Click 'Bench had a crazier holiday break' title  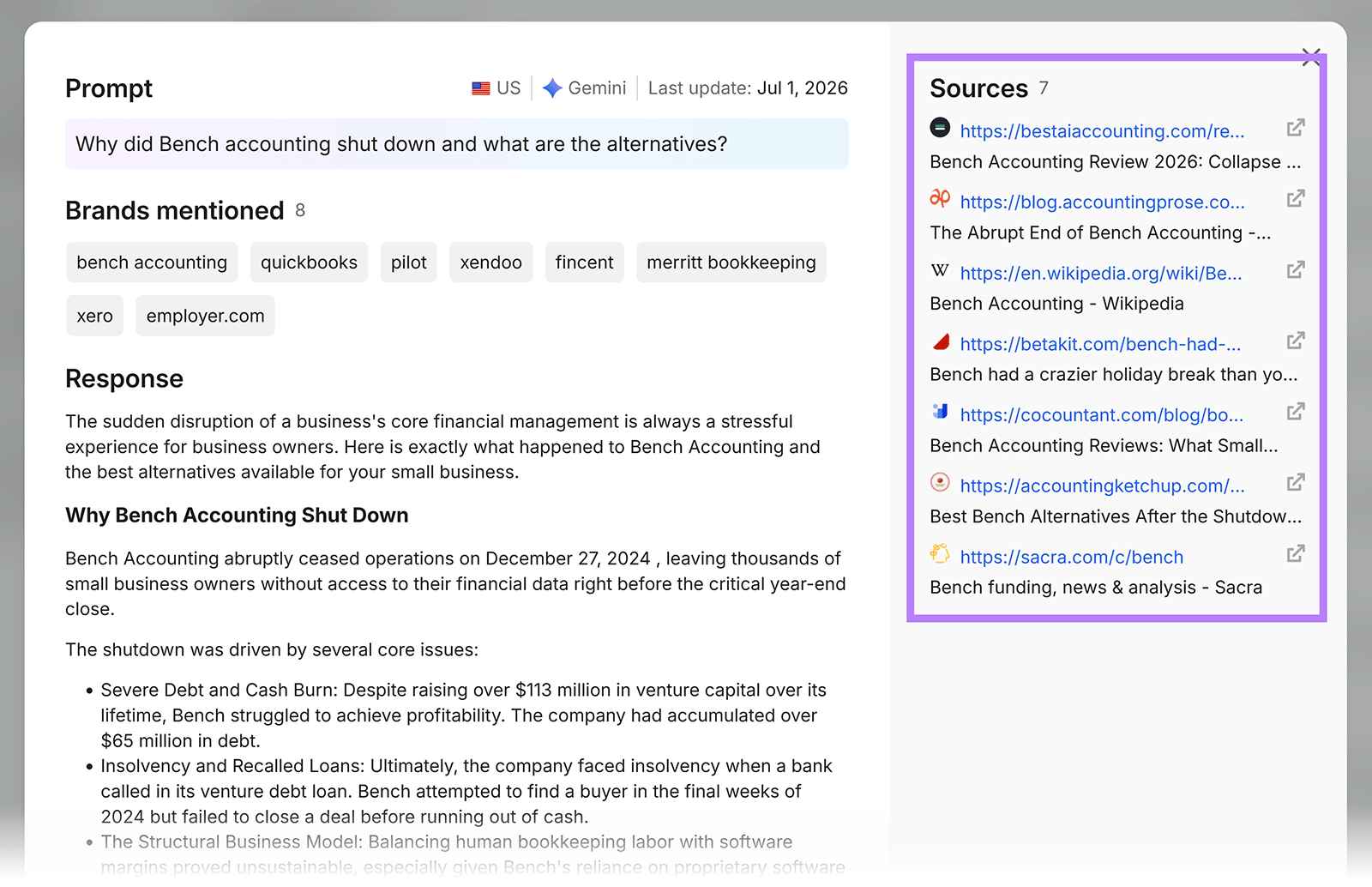[1113, 375]
